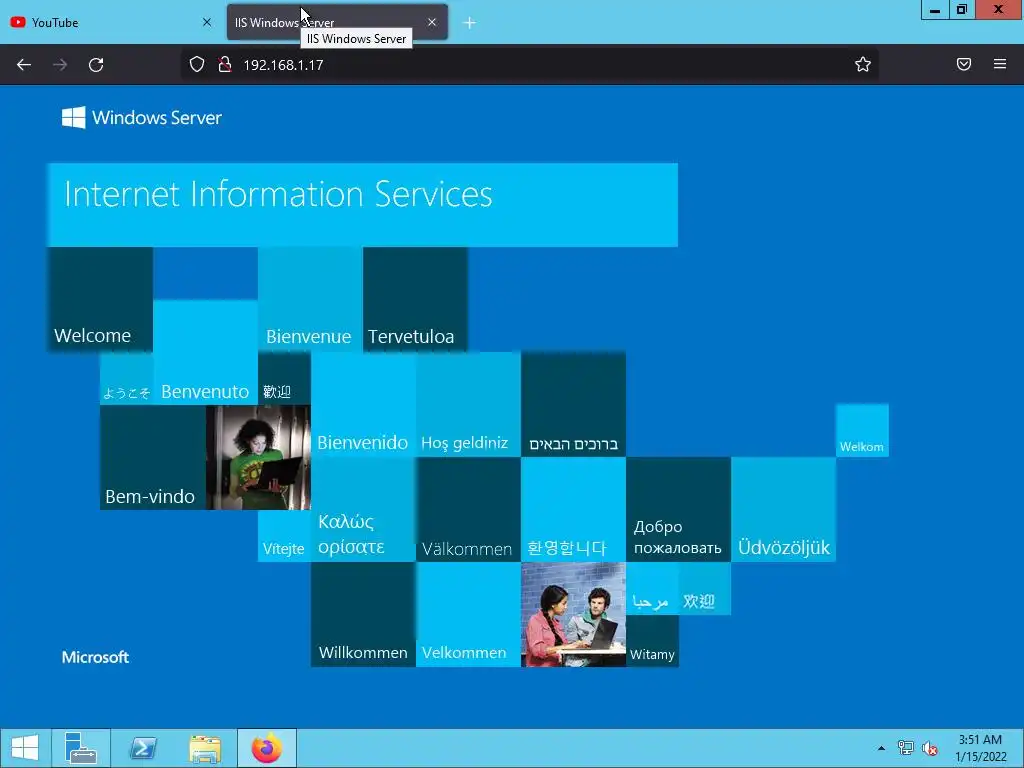This screenshot has width=1024, height=768.
Task: Click the Tervetuloa tile
Action: (x=415, y=300)
